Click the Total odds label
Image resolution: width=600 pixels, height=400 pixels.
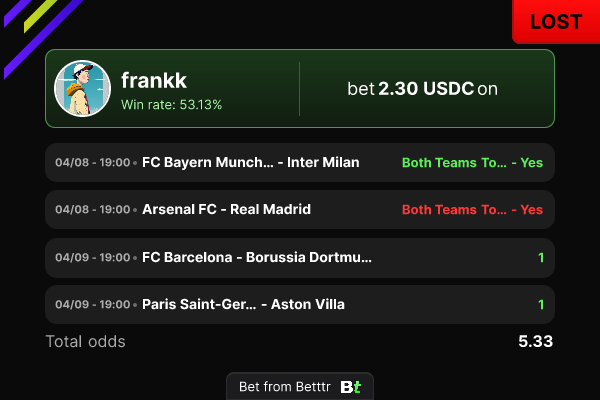point(85,341)
